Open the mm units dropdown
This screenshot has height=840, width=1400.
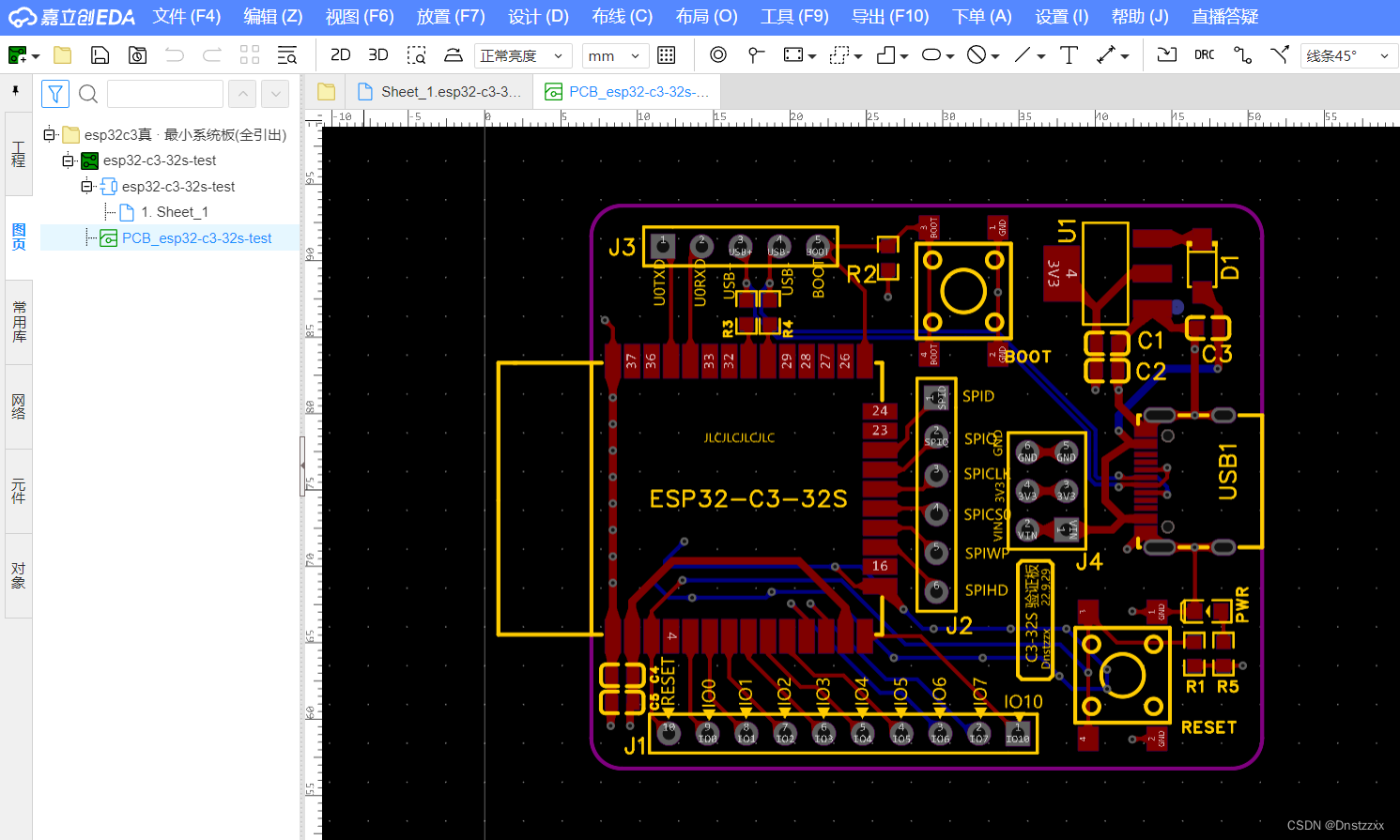pos(615,56)
